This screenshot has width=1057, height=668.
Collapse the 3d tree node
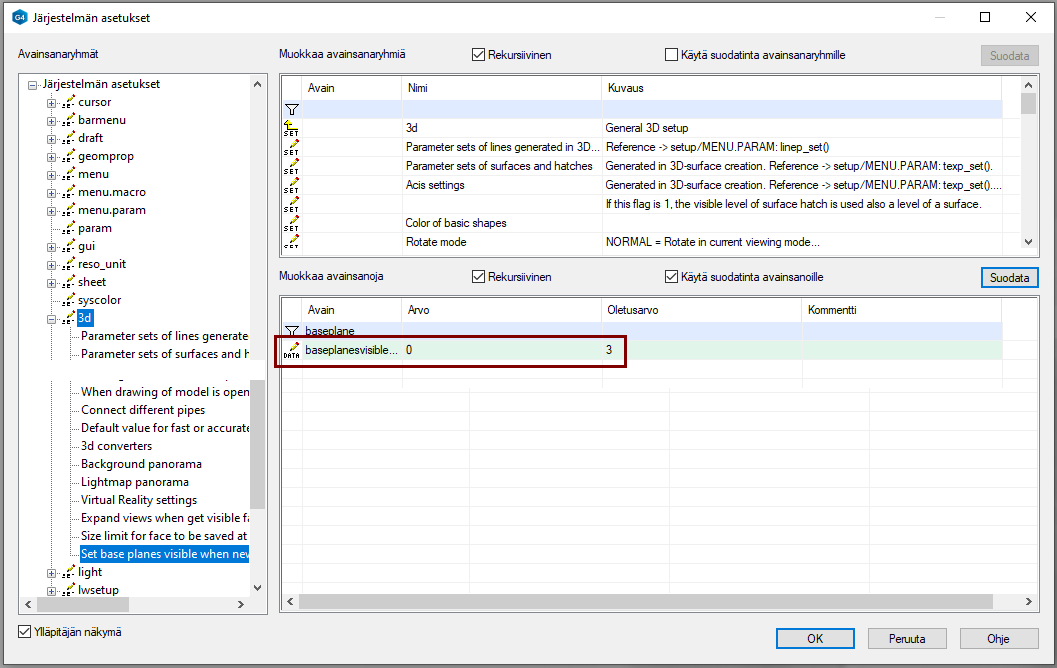tap(51, 319)
